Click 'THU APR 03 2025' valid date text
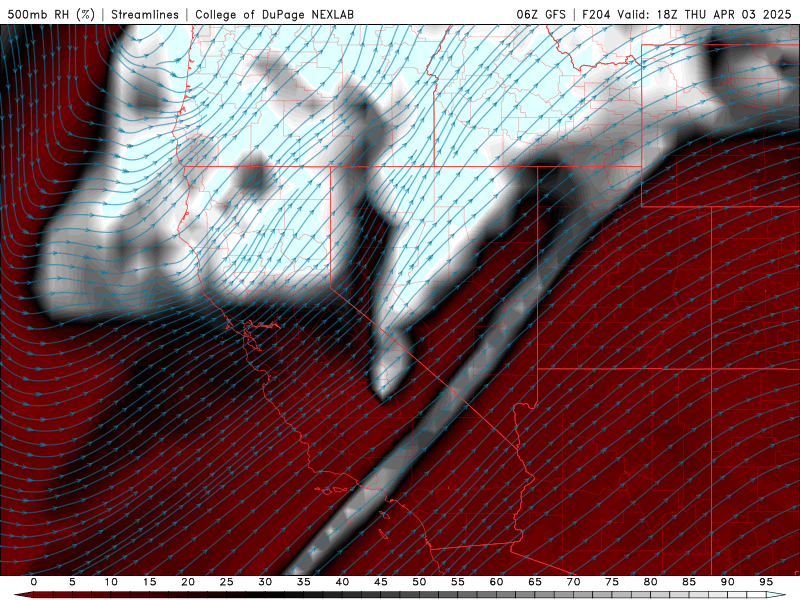This screenshot has height=600, width=800. pyautogui.click(x=738, y=14)
